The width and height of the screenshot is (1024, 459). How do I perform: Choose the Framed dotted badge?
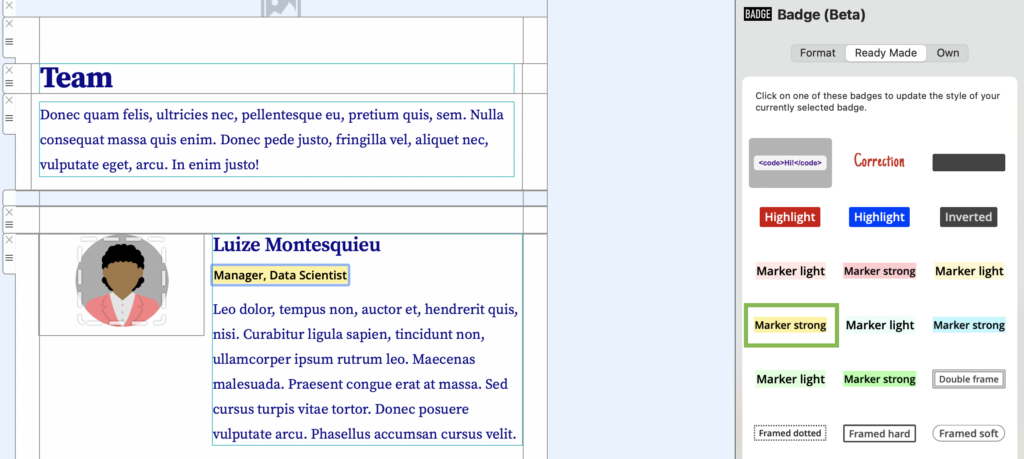790,433
